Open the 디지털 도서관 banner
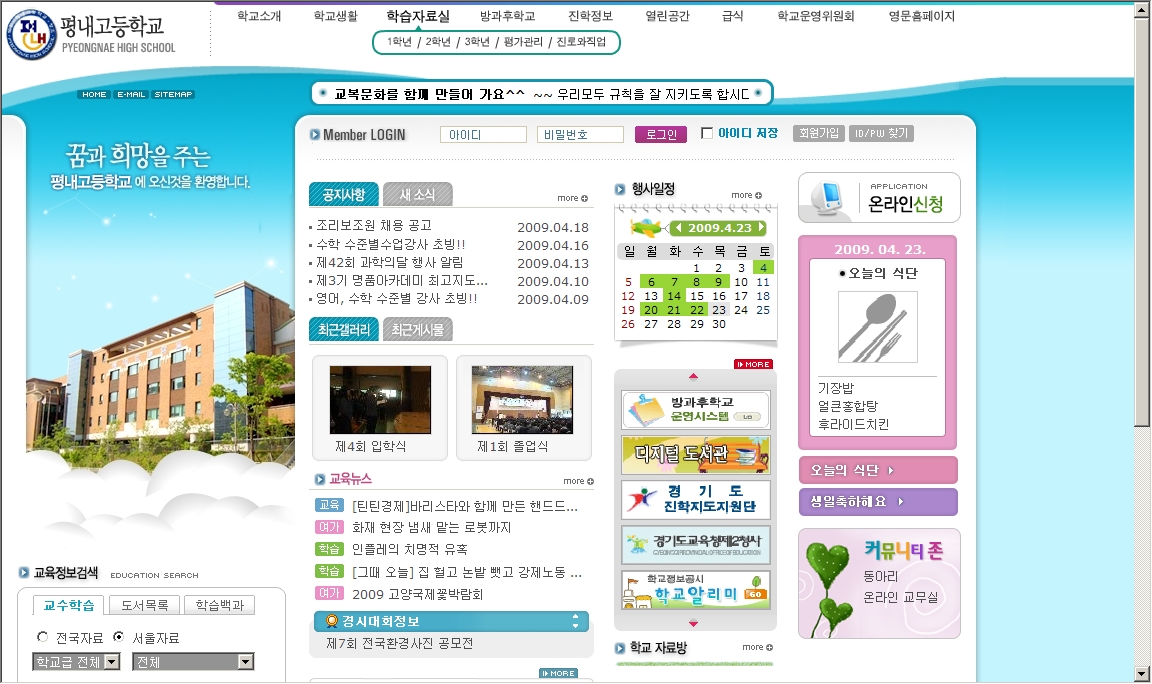The height and width of the screenshot is (684, 1152). (696, 455)
